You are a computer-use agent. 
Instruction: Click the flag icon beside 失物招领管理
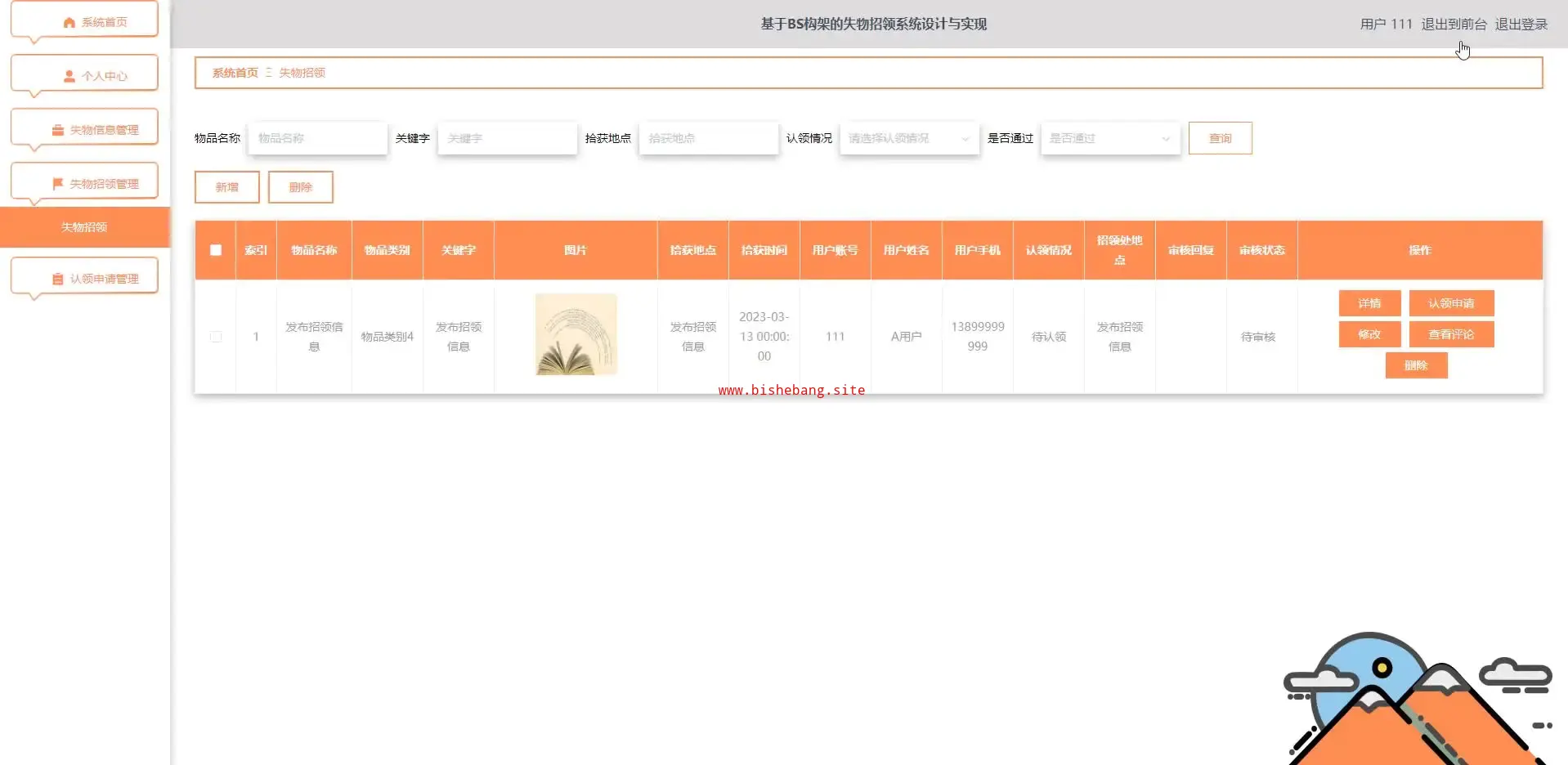tap(58, 185)
